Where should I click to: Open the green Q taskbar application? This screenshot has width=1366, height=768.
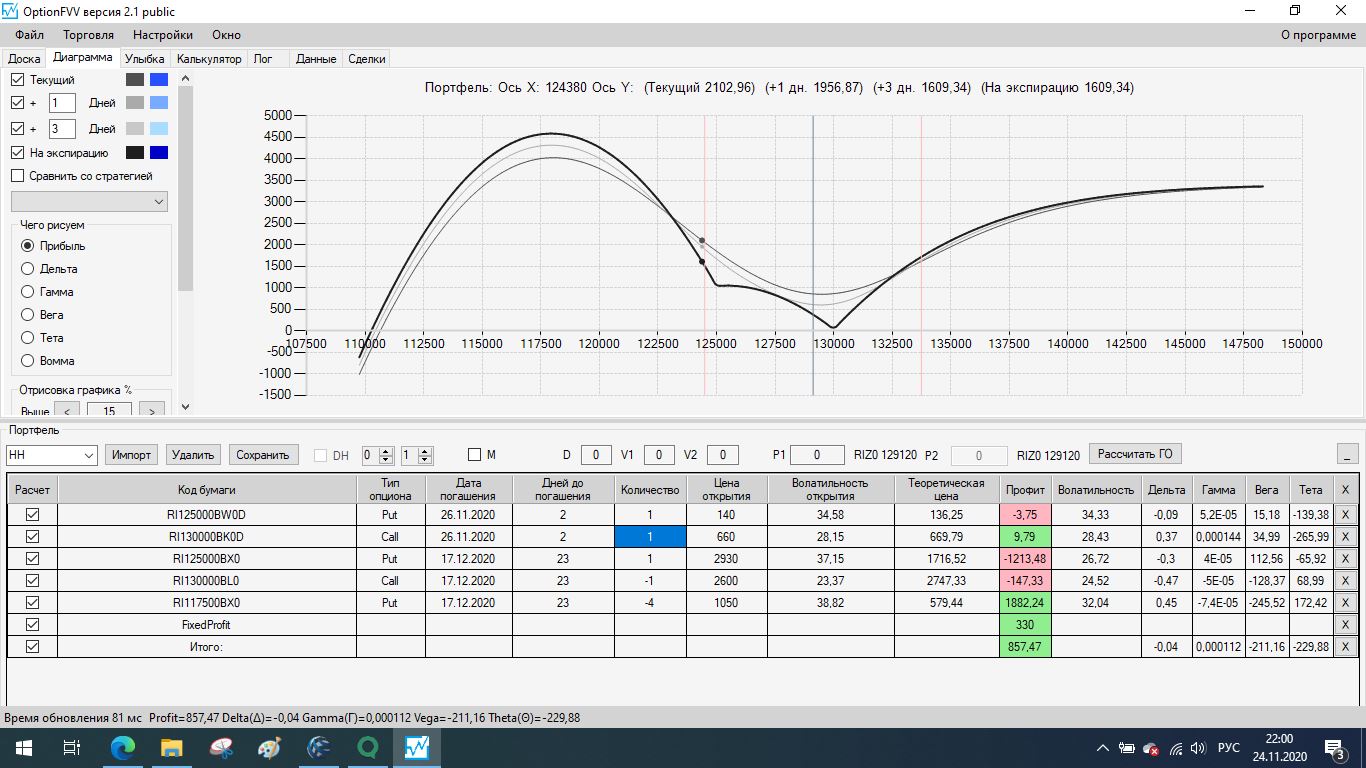pyautogui.click(x=368, y=747)
